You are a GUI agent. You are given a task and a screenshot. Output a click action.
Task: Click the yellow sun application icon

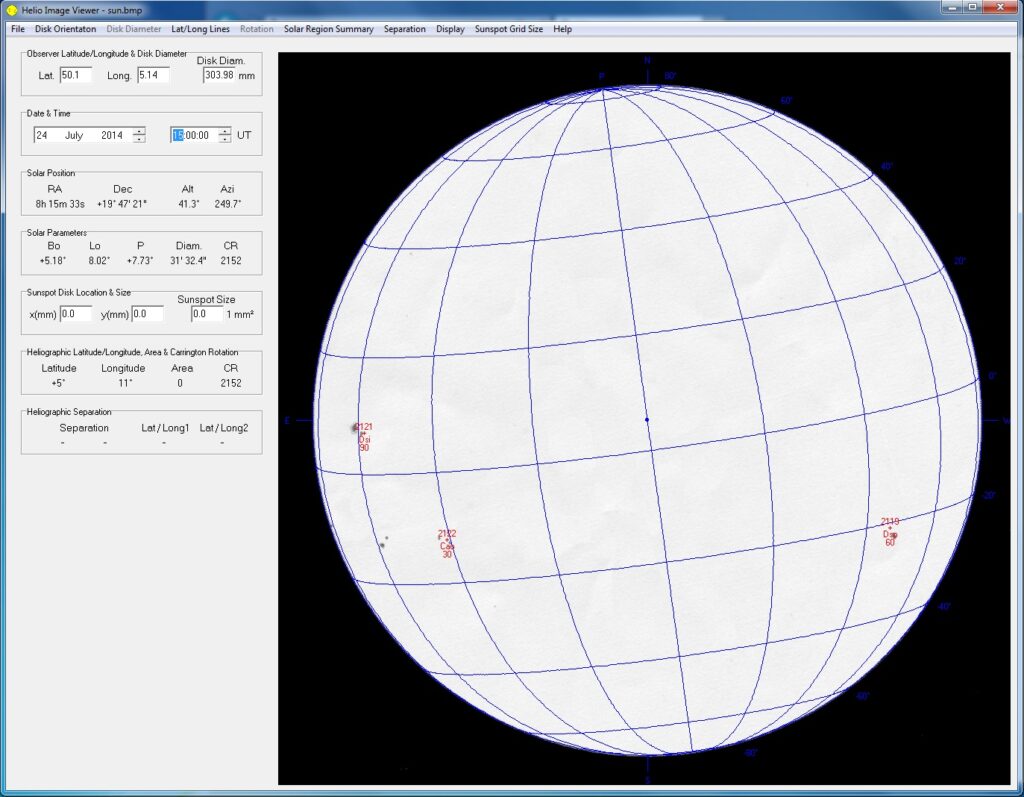point(12,9)
